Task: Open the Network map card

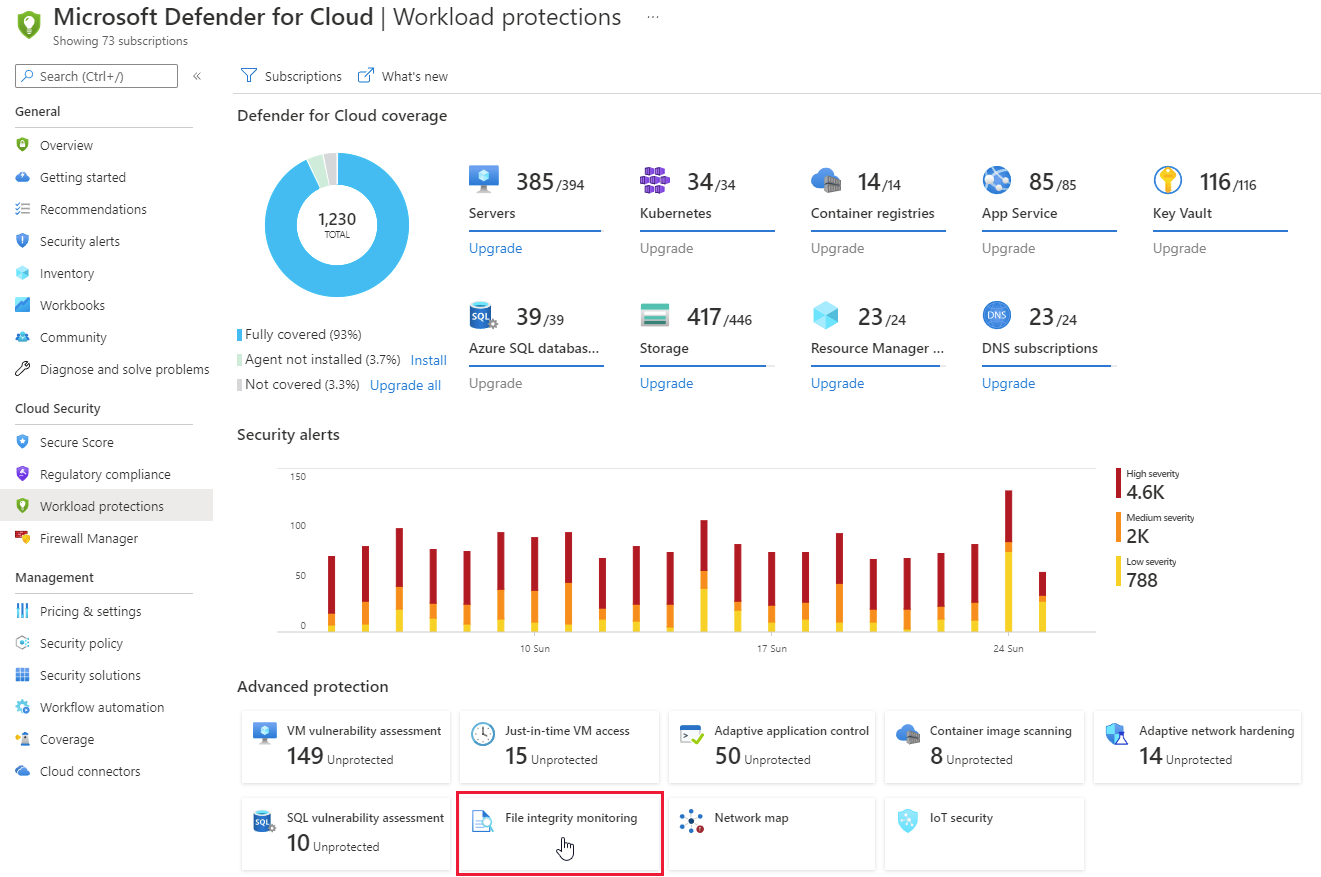Action: (x=772, y=834)
